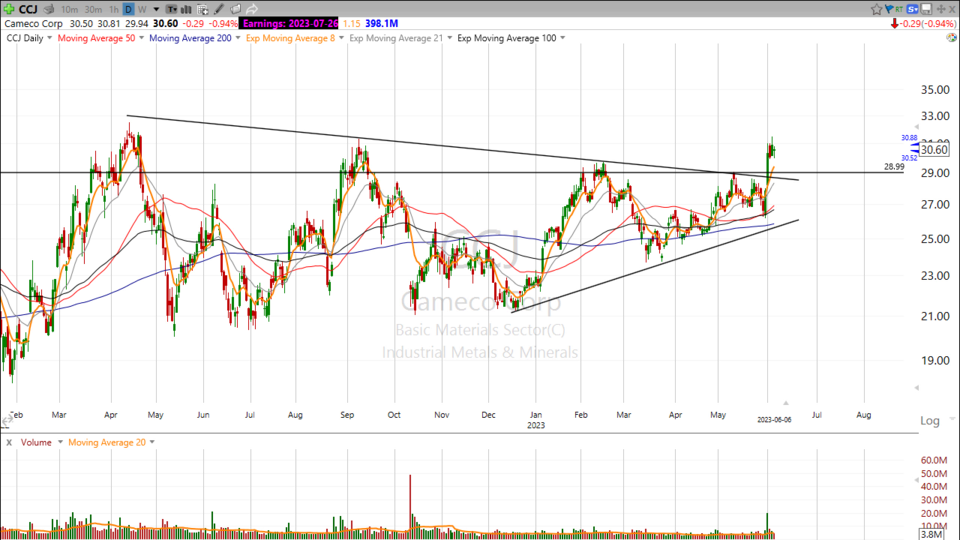
Task: Click the Aug label on time axis
Action: pos(863,414)
